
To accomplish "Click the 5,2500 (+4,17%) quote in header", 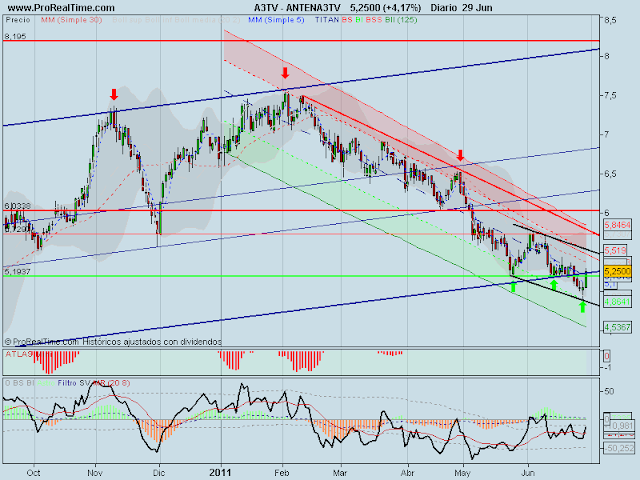I will coord(385,7).
